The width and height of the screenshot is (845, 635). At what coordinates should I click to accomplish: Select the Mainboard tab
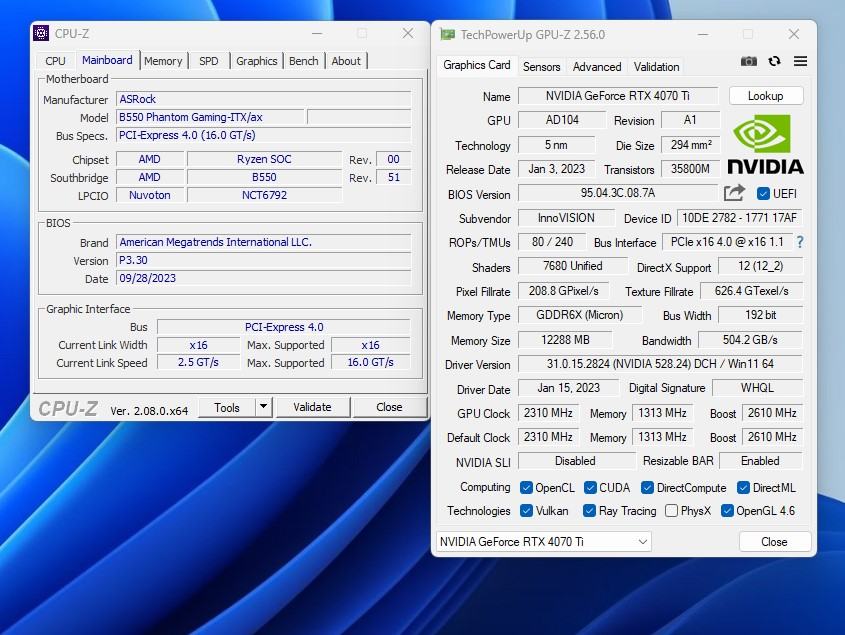[x=107, y=60]
